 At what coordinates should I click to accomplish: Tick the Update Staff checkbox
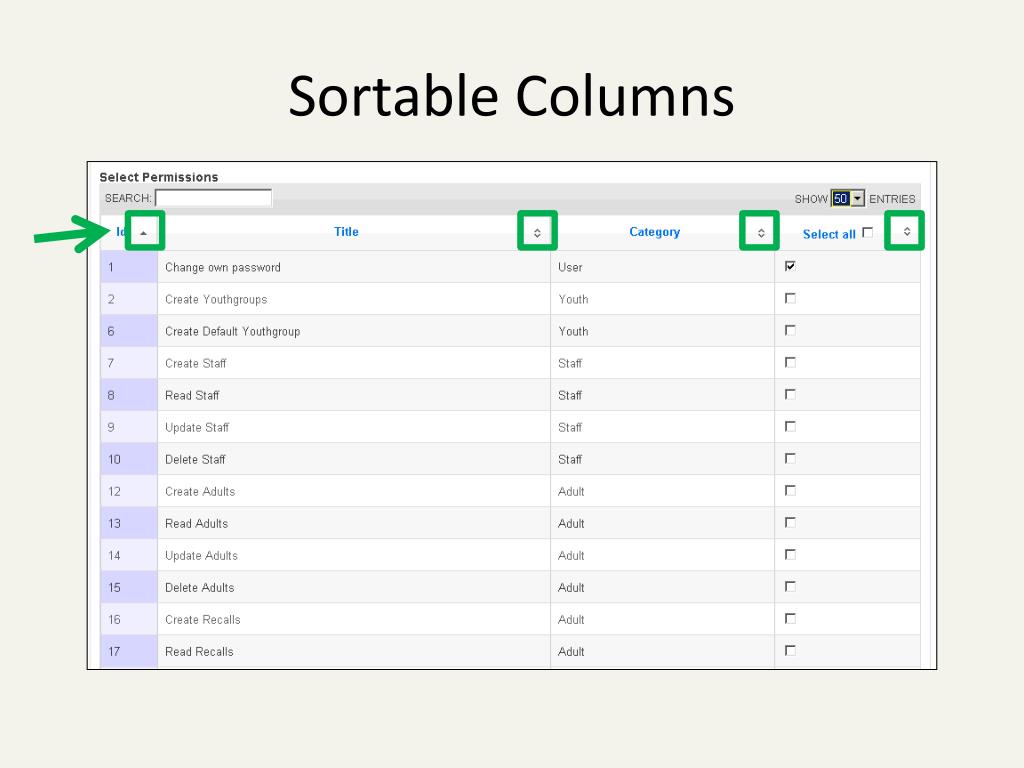point(790,426)
